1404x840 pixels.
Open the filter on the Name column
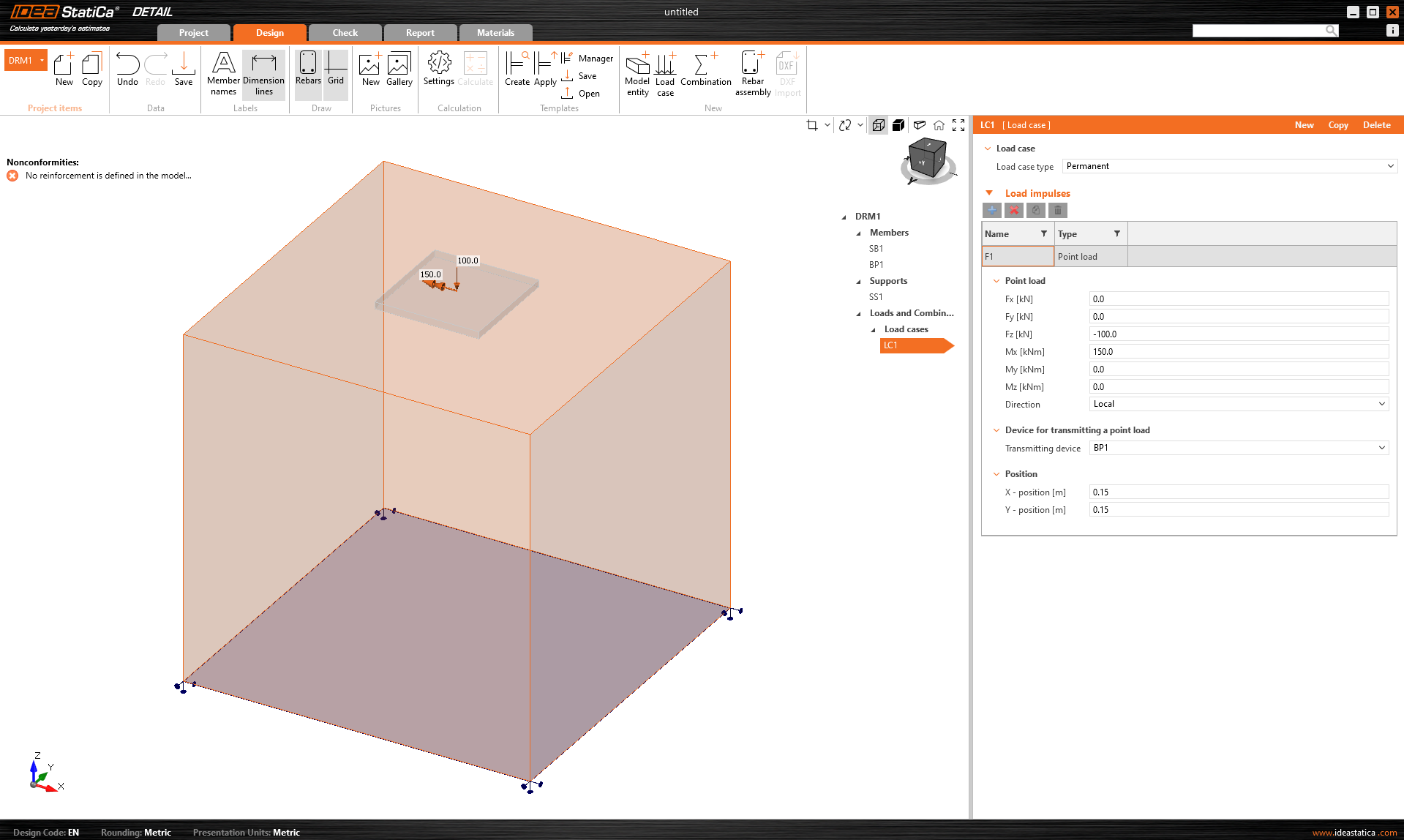tap(1045, 233)
